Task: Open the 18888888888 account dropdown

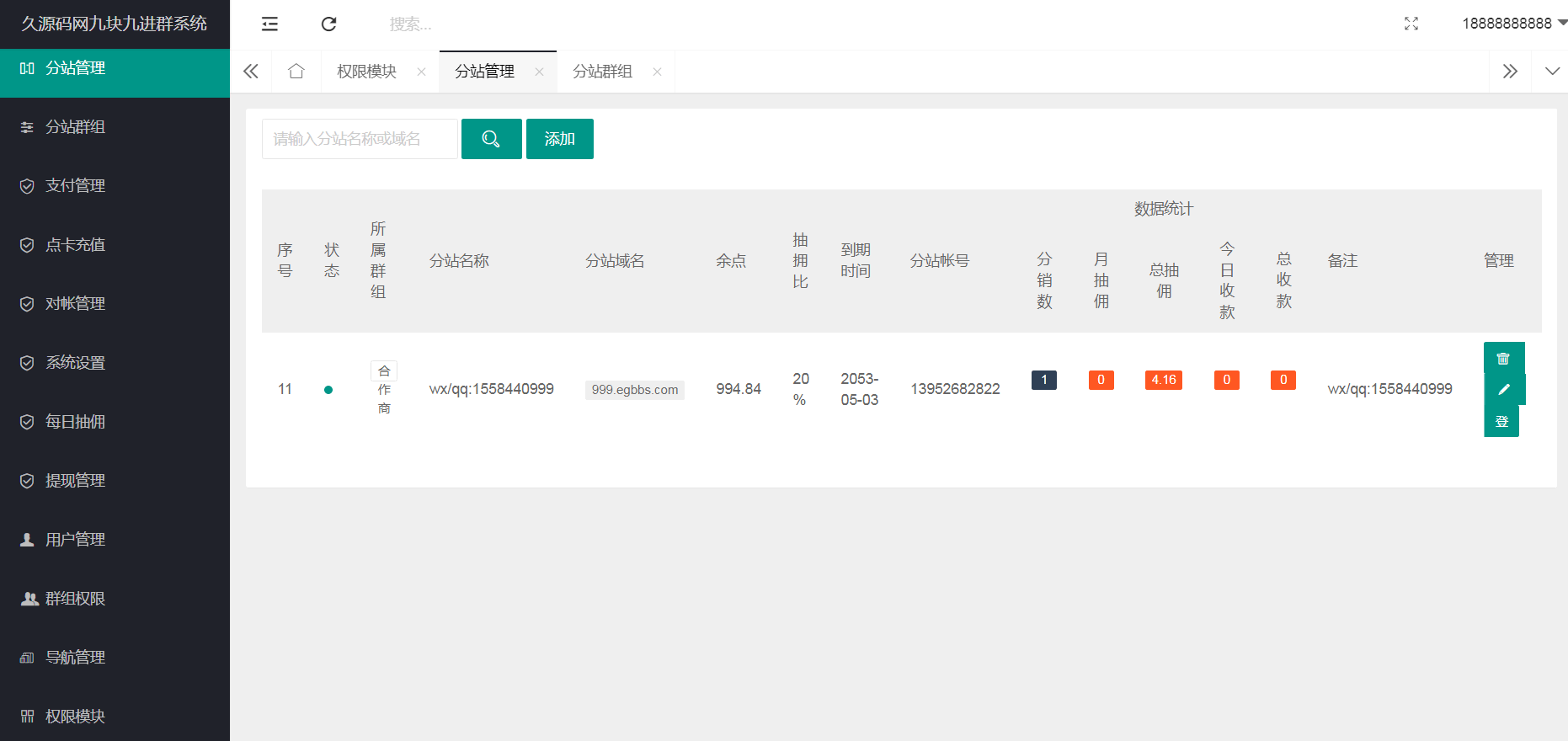Action: click(x=1513, y=24)
